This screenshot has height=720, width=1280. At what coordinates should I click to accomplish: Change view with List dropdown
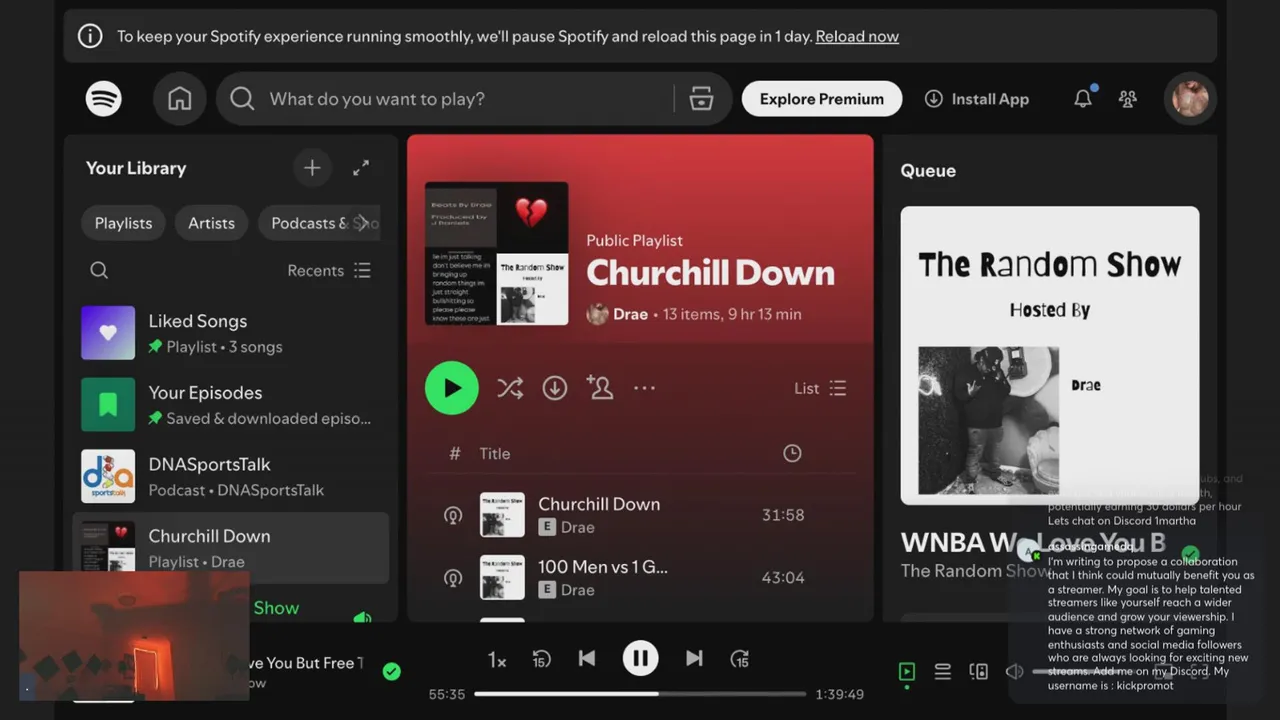click(x=820, y=388)
